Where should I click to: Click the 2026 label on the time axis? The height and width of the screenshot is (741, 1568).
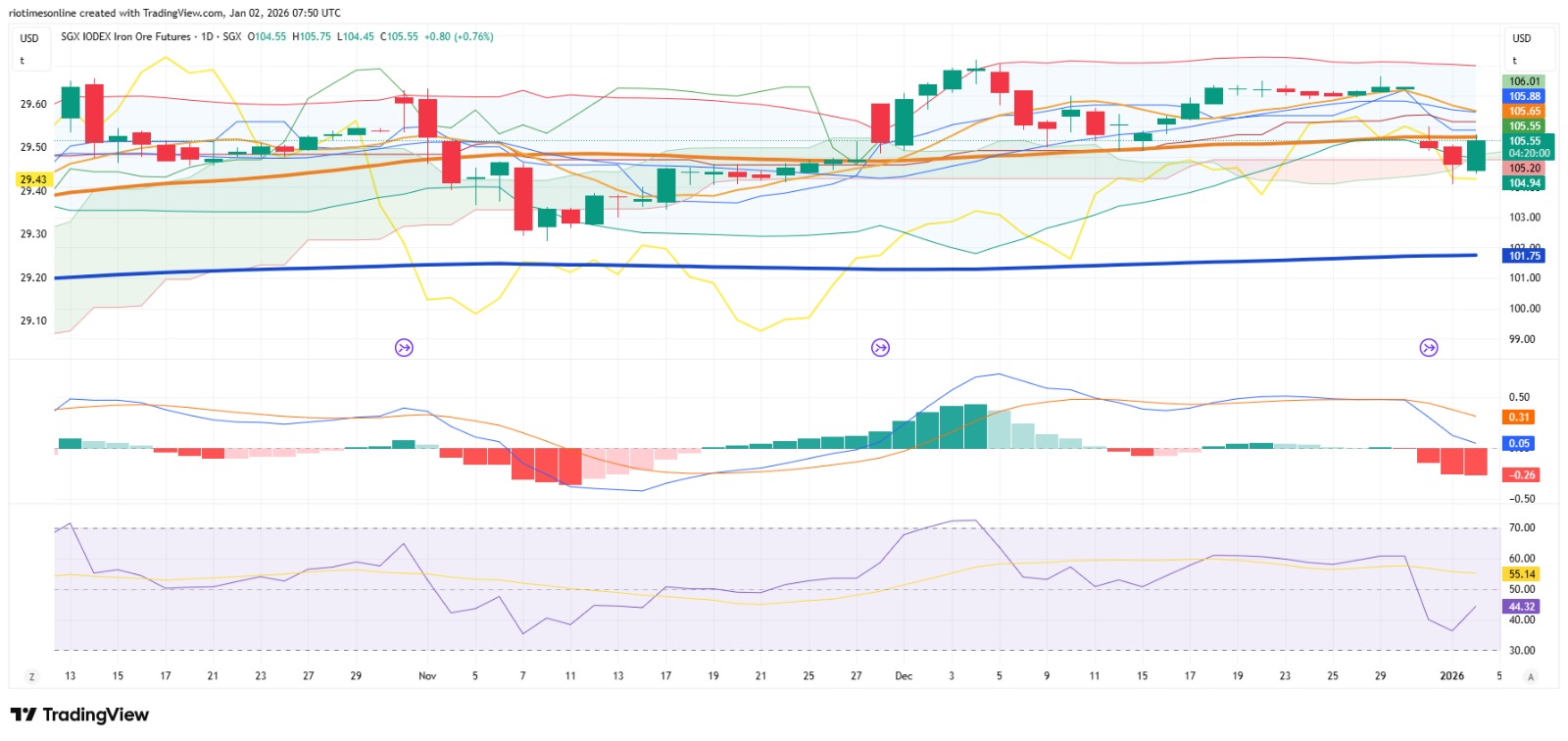click(1451, 676)
